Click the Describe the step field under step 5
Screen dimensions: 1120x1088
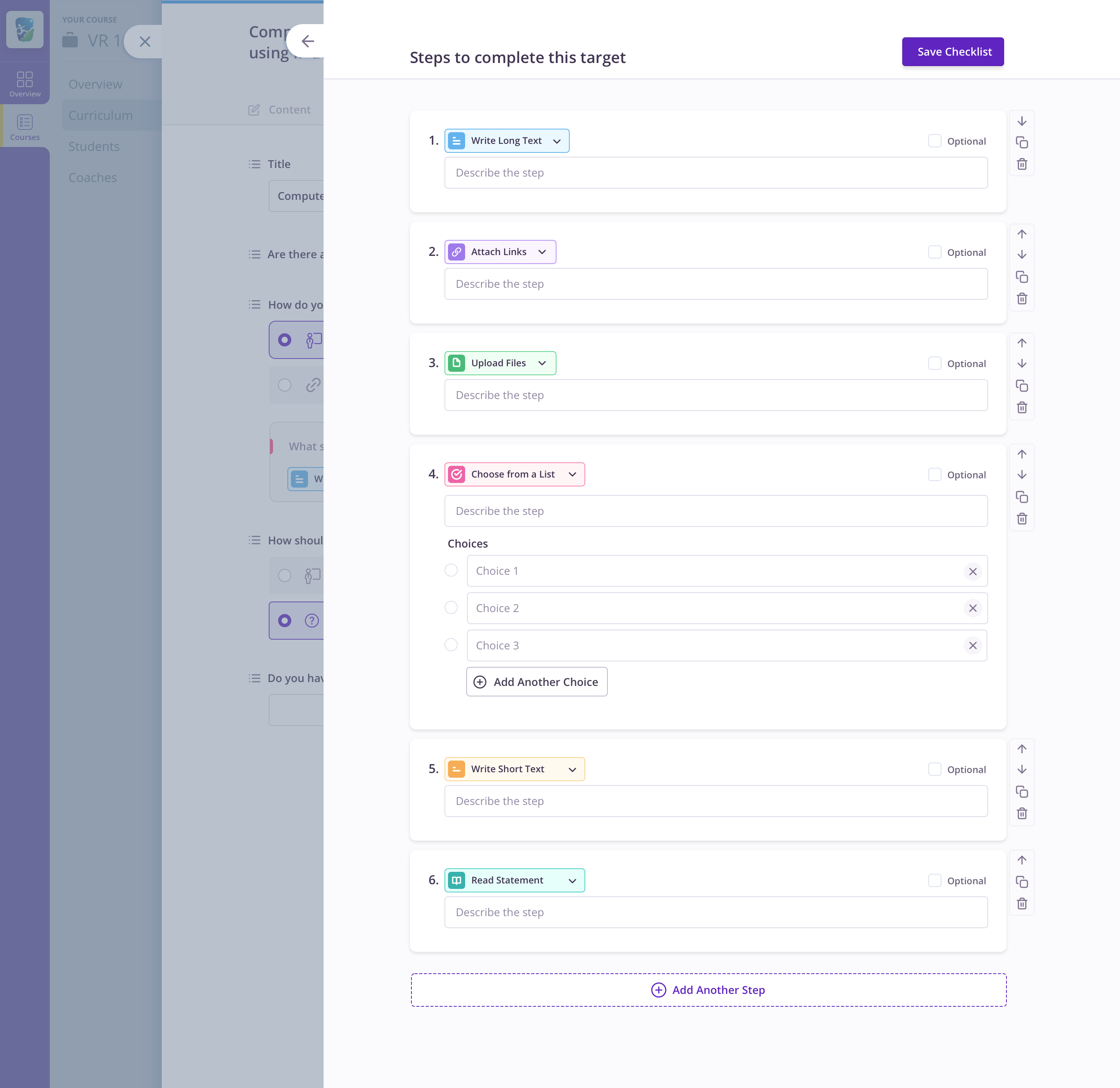pyautogui.click(x=716, y=801)
